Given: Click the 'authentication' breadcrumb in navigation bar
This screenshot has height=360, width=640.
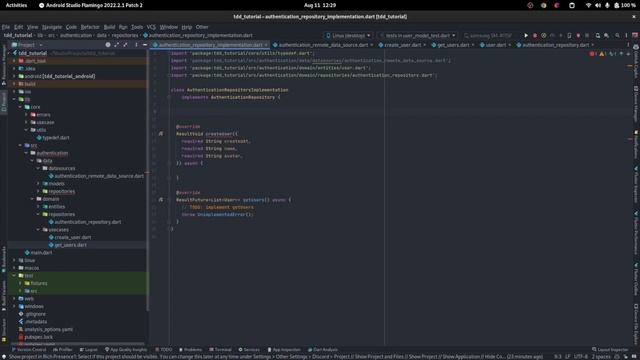Looking at the screenshot, I should pos(76,36).
